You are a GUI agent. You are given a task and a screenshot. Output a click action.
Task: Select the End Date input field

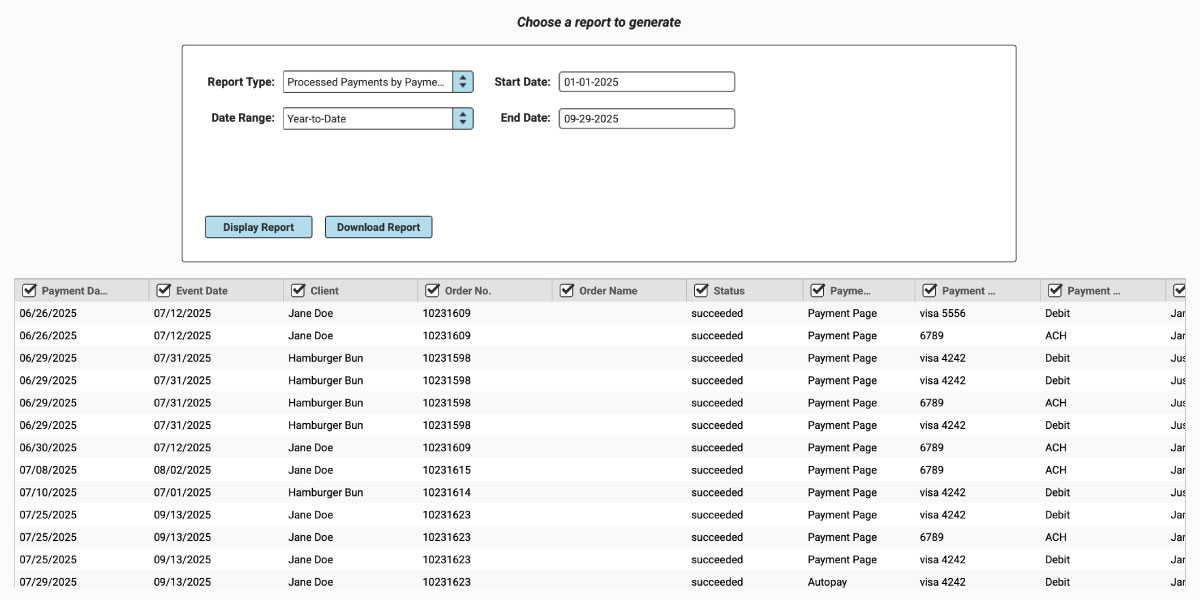(x=646, y=118)
